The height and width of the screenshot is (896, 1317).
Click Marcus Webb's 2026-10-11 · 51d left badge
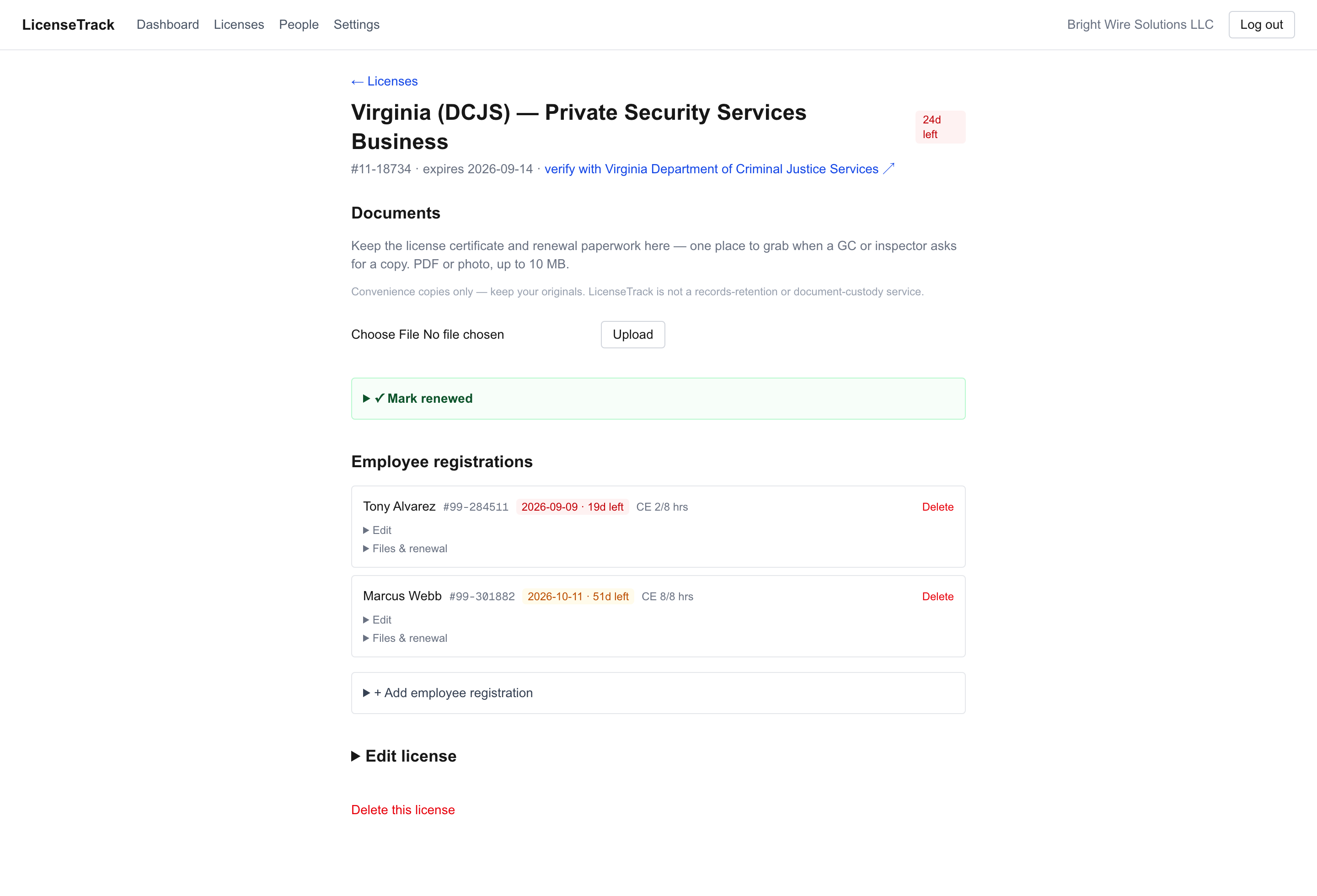[x=578, y=597]
